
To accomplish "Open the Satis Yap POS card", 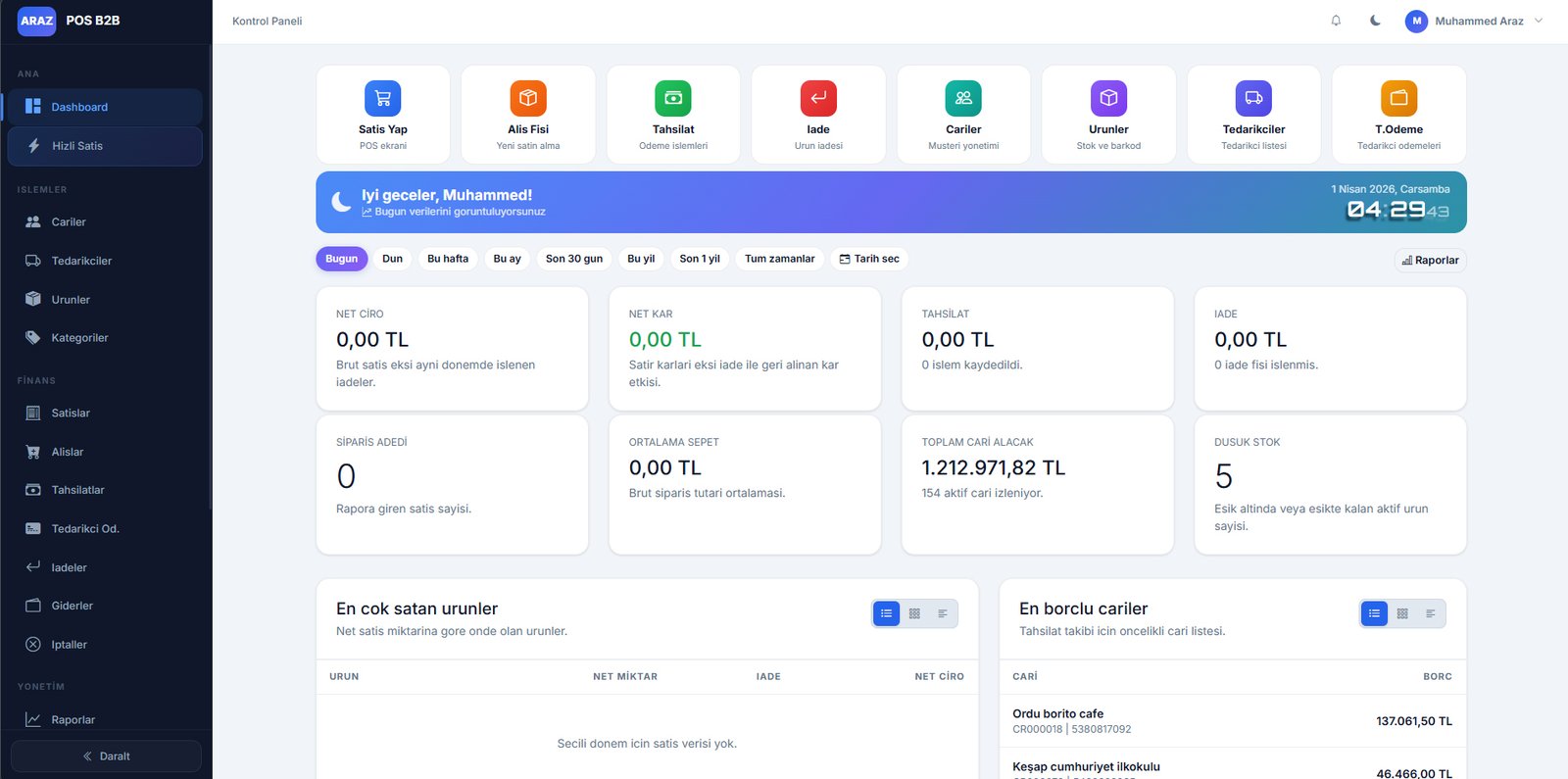I will (x=383, y=115).
